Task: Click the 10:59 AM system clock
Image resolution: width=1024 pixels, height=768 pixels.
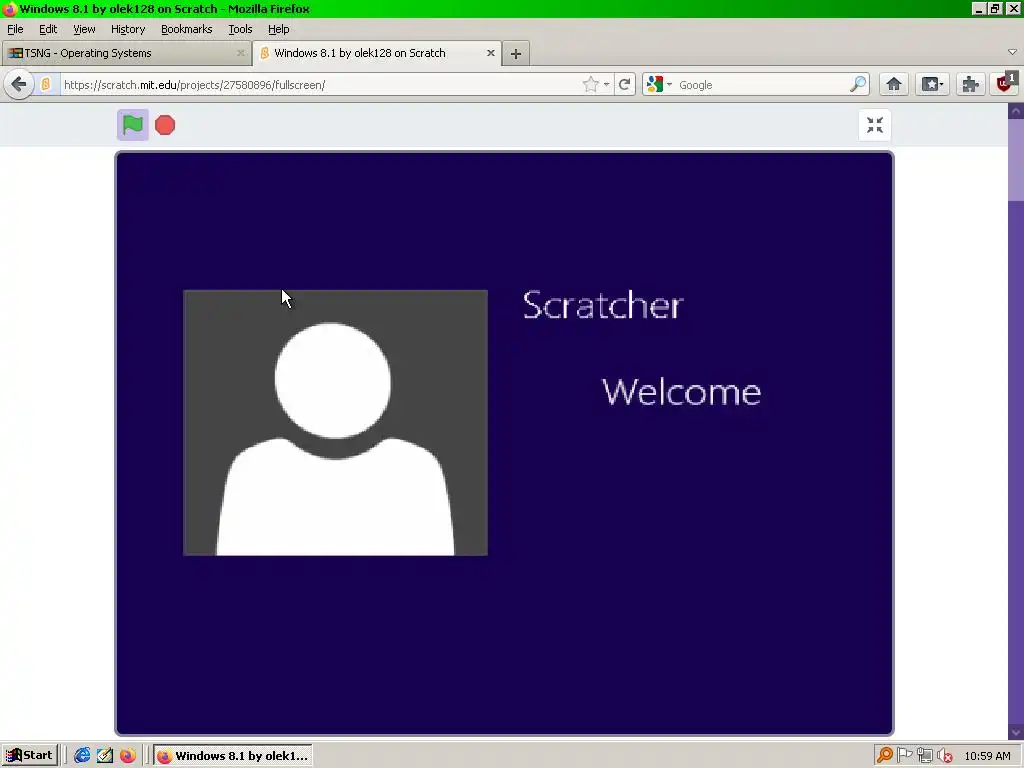Action: [987, 756]
